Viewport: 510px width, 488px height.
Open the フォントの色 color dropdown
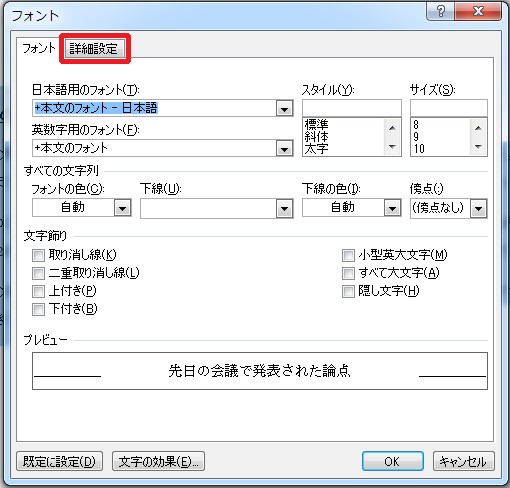122,208
